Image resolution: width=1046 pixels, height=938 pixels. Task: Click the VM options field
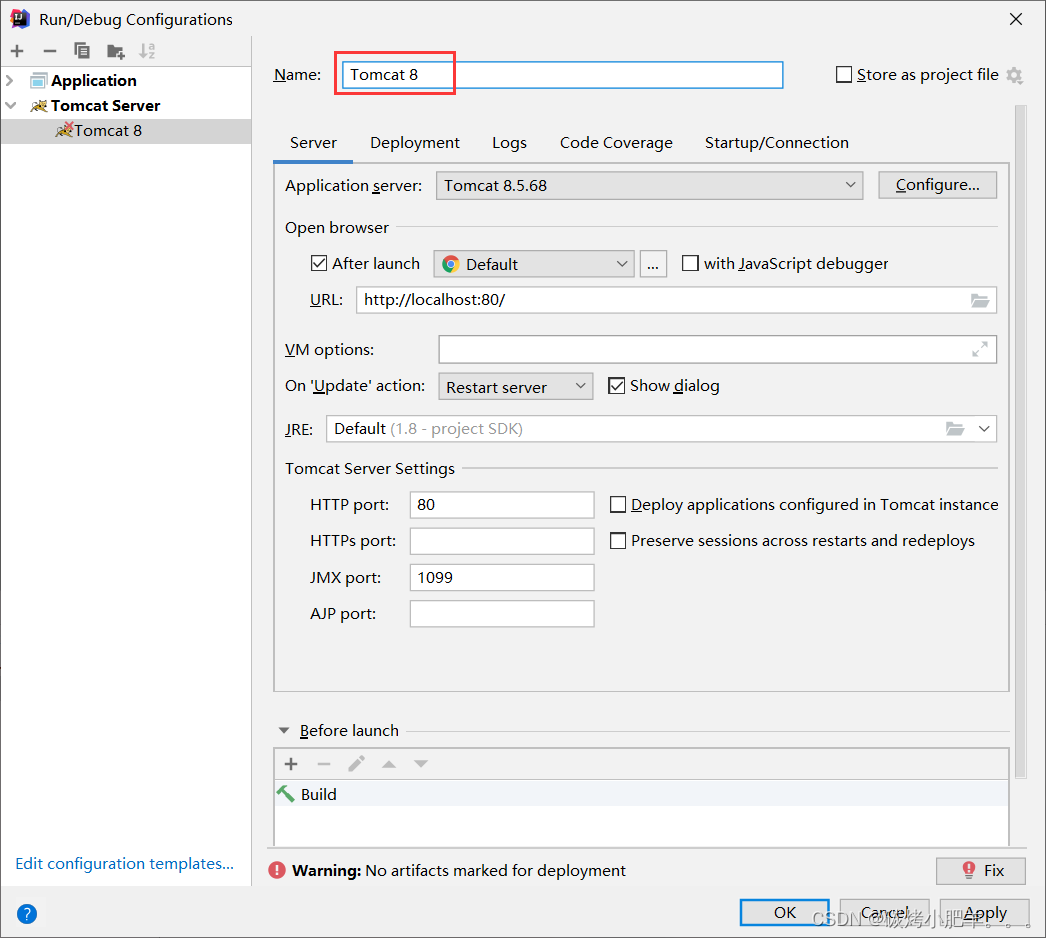click(717, 350)
